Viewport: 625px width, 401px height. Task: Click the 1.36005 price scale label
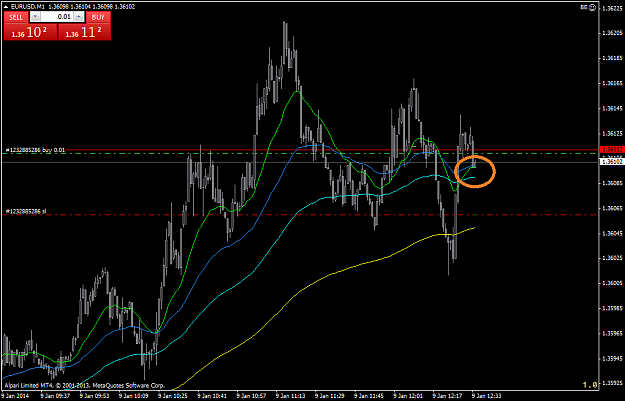[x=613, y=283]
